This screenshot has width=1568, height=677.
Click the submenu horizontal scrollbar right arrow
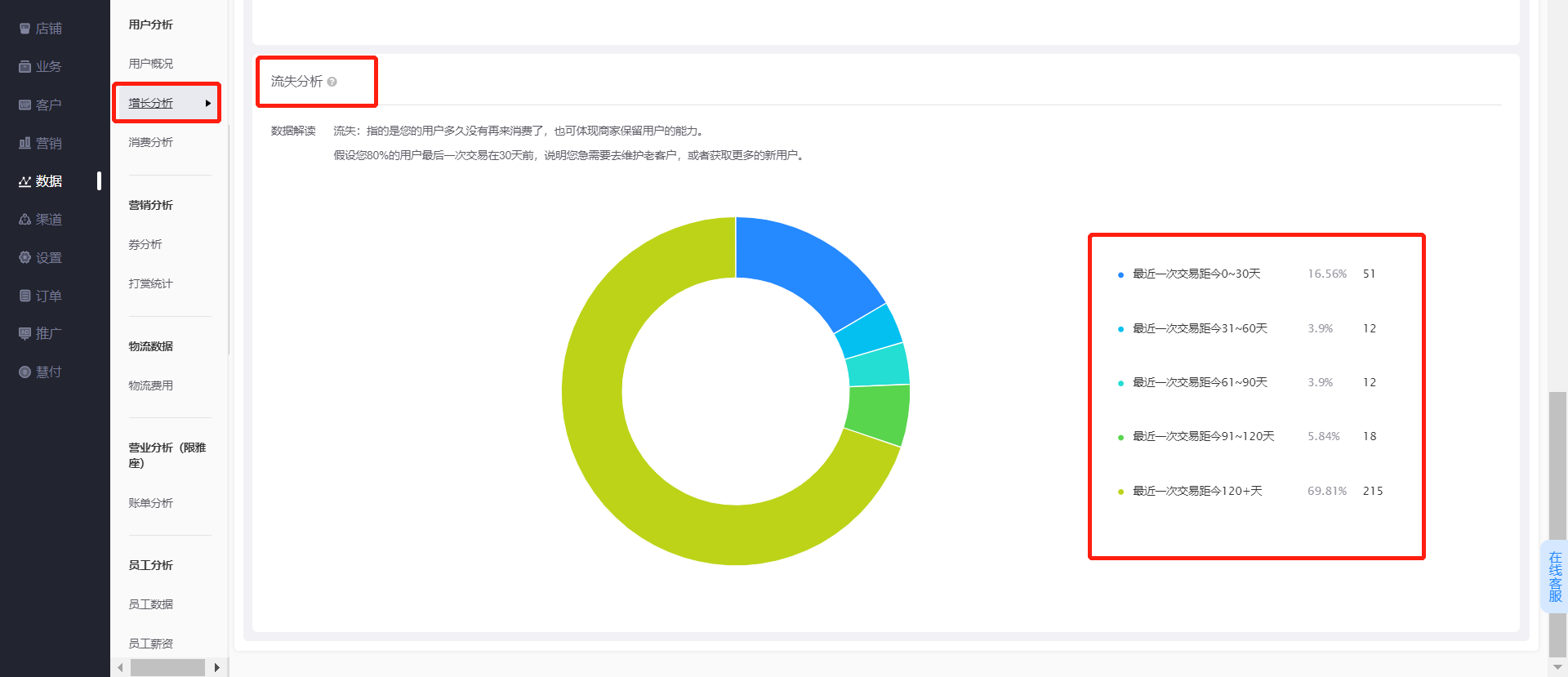216,667
